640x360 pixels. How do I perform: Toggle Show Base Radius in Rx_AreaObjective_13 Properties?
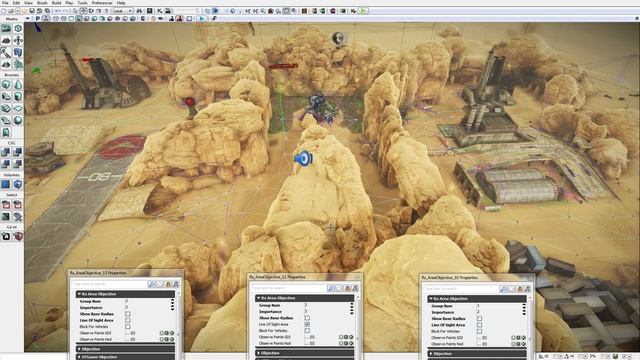pos(128,314)
